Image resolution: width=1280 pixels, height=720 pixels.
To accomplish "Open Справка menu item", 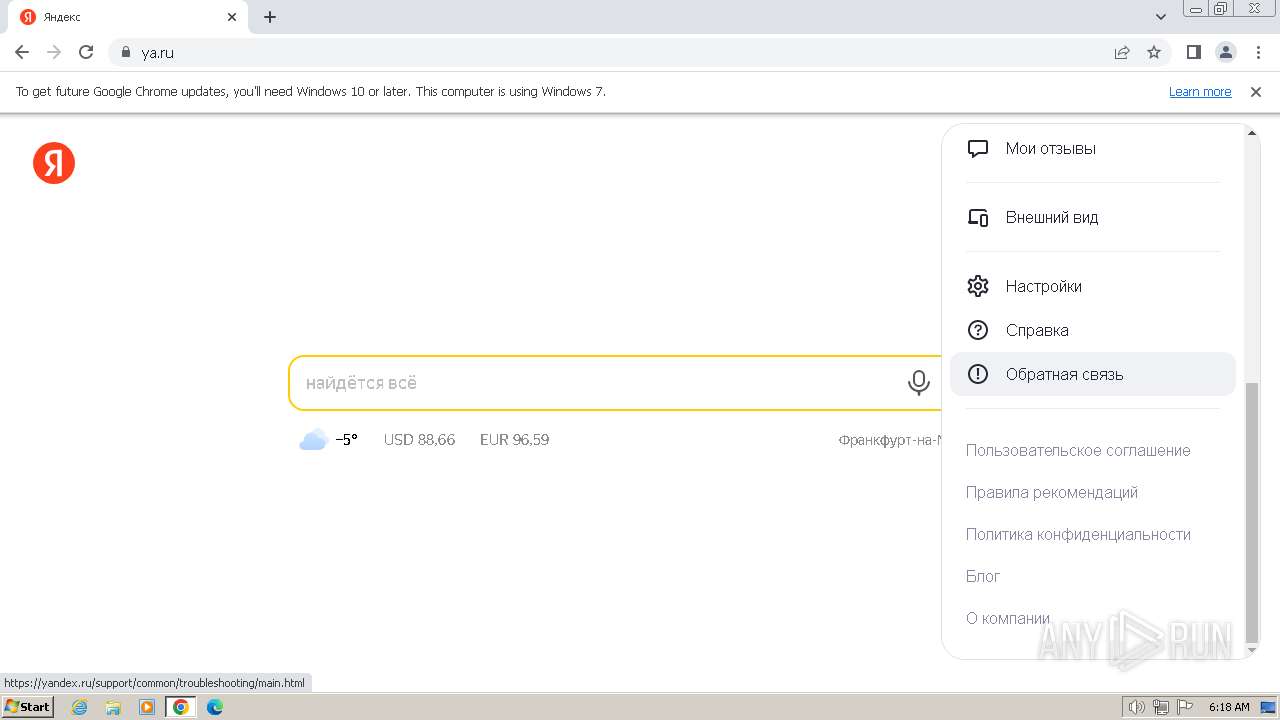I will coord(1093,330).
